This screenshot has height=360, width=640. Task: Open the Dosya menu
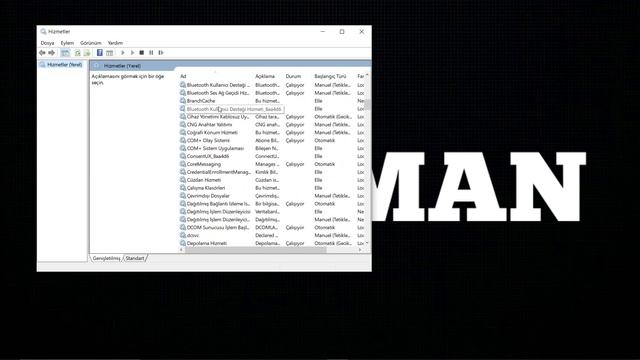47,43
